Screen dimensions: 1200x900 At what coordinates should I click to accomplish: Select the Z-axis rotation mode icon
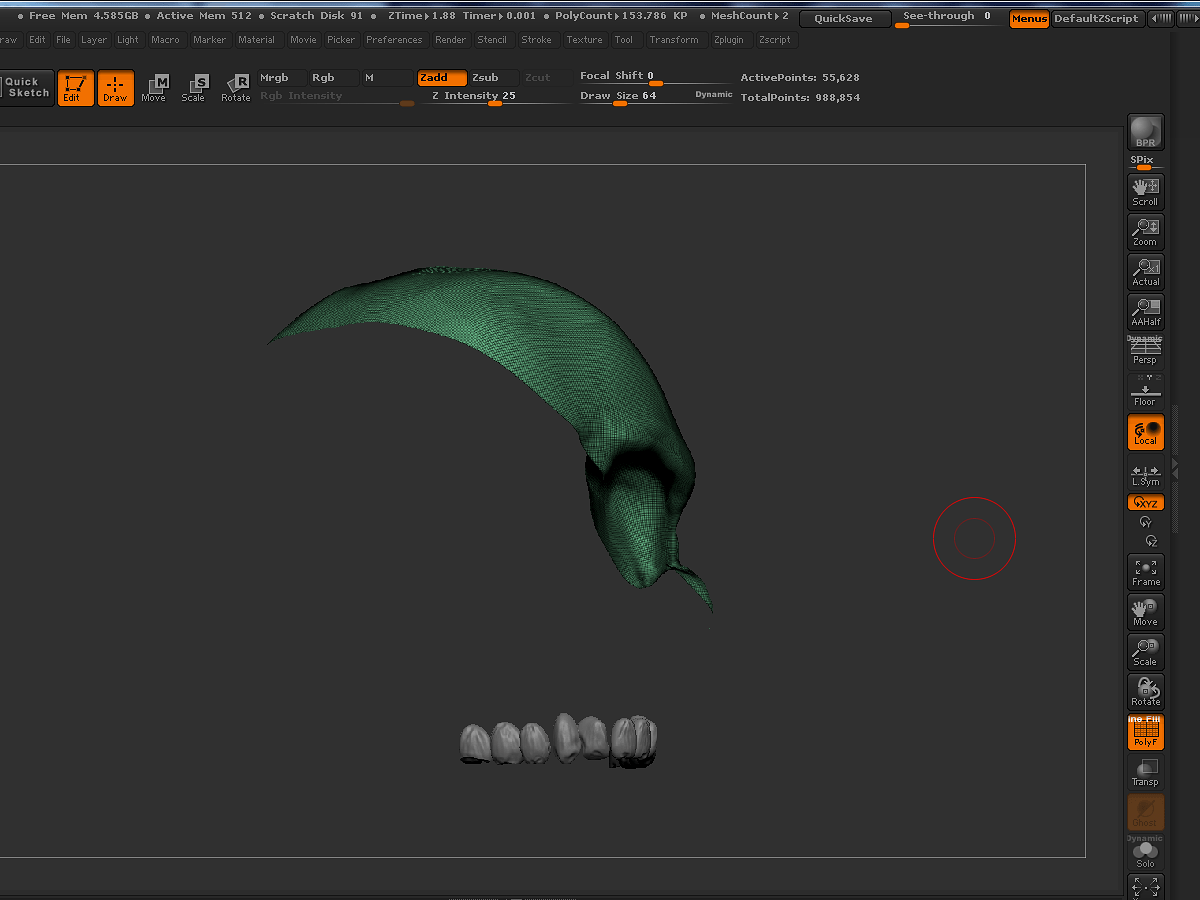pyautogui.click(x=1151, y=541)
